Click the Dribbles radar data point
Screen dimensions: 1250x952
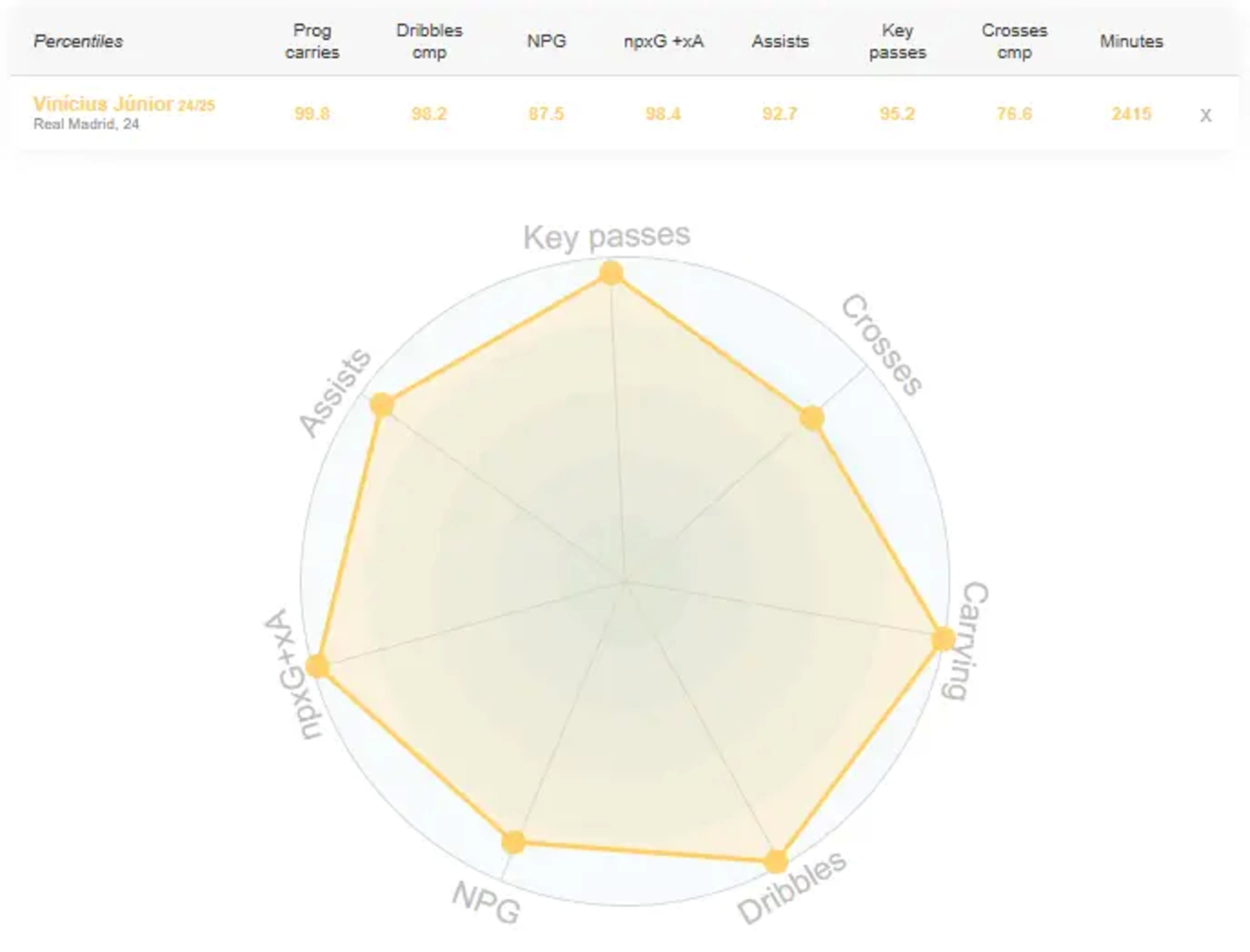click(776, 861)
